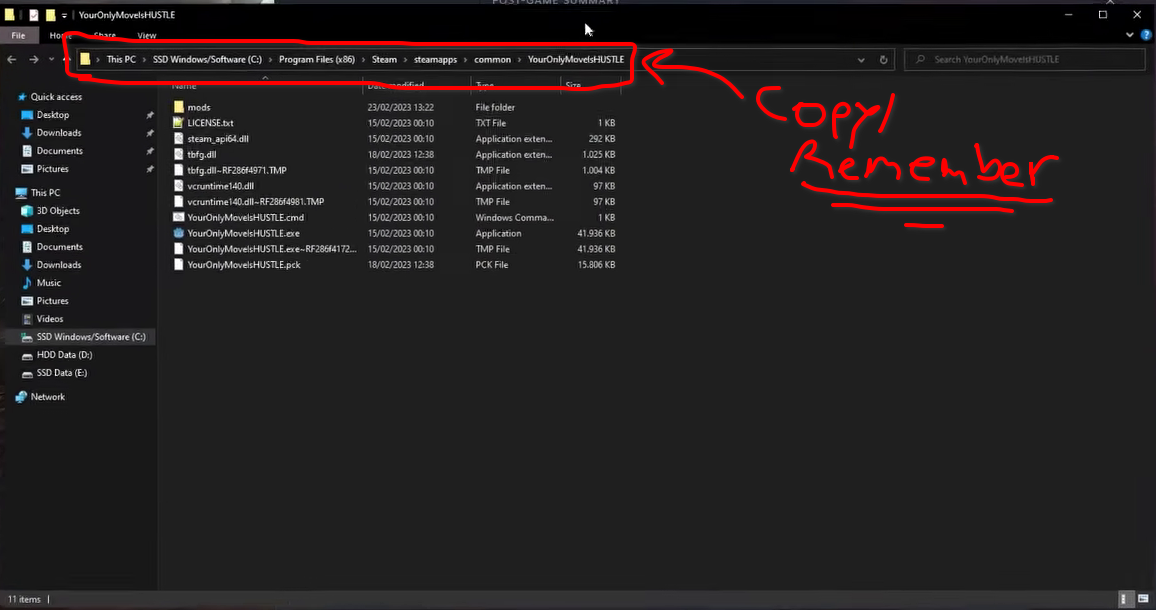This screenshot has height=610, width=1156.
Task: Open the mods folder icon
Action: 178,107
